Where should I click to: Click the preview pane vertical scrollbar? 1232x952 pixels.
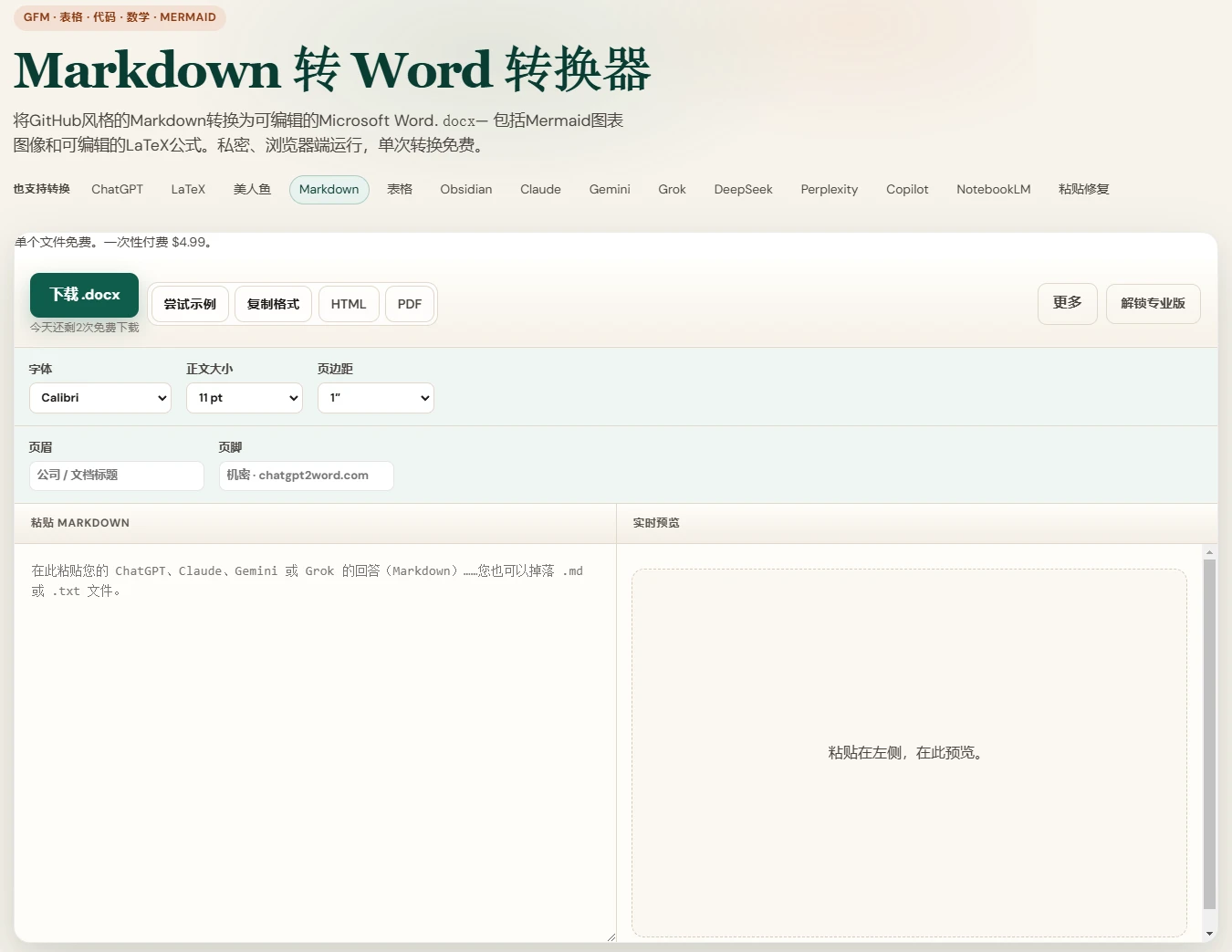coord(1210,734)
